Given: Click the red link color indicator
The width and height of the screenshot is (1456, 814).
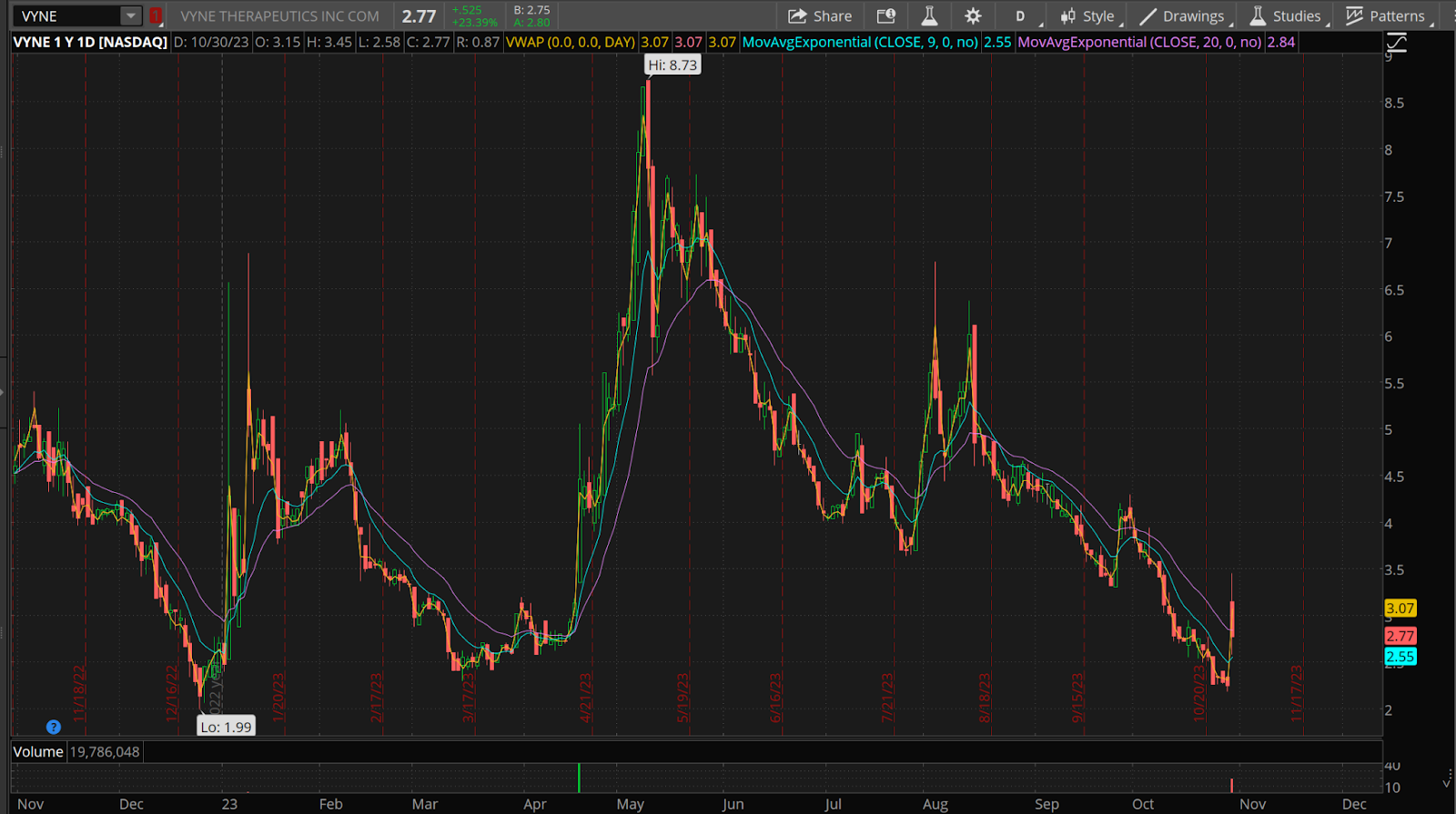Looking at the screenshot, I should (x=156, y=16).
